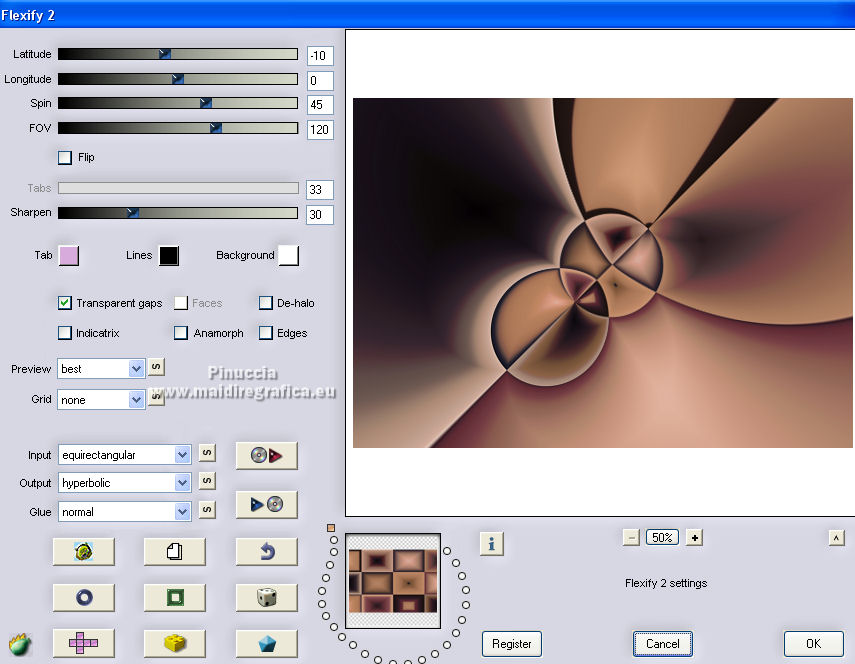
Task: Click the S button beside Input
Action: coord(207,452)
